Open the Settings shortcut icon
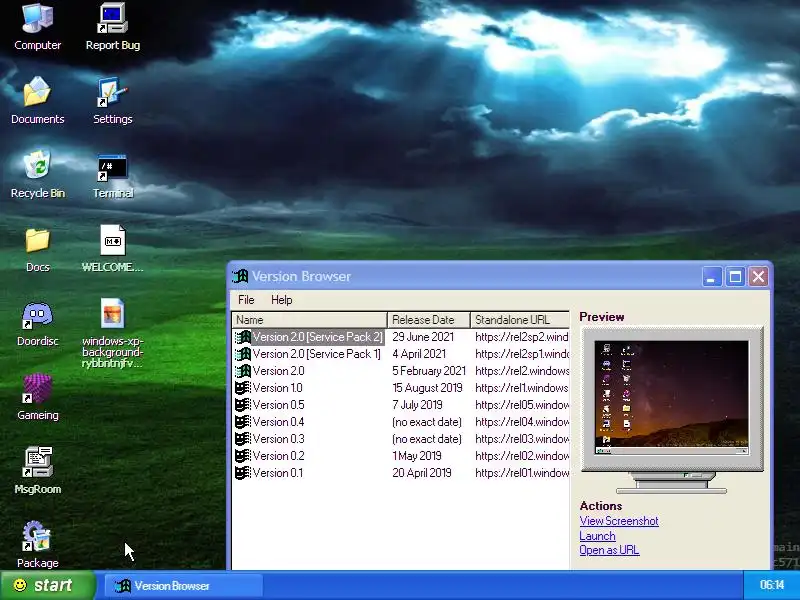The image size is (800, 600). [x=112, y=92]
